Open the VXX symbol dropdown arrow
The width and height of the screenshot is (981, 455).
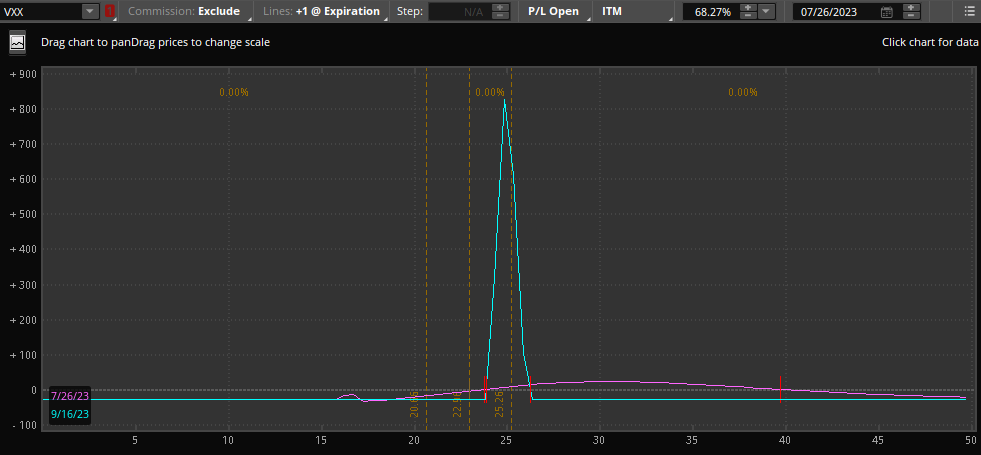(90, 12)
